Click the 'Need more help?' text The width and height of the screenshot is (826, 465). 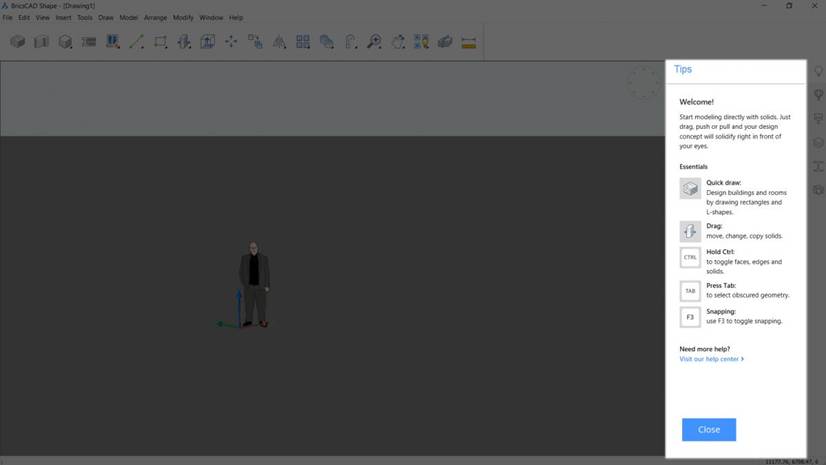(x=704, y=349)
